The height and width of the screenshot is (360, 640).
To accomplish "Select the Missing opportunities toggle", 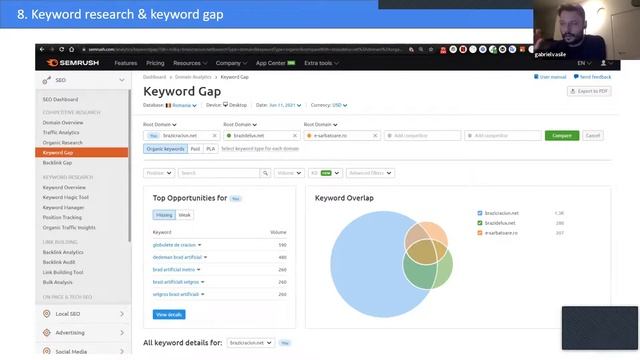I will click(x=164, y=215).
